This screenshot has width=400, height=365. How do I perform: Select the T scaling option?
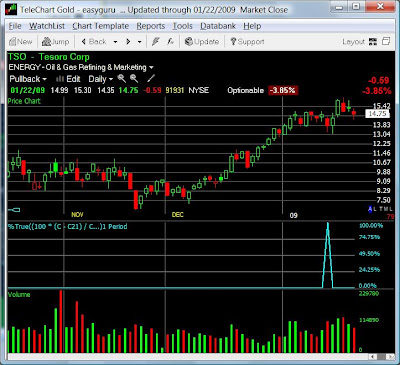point(381,209)
